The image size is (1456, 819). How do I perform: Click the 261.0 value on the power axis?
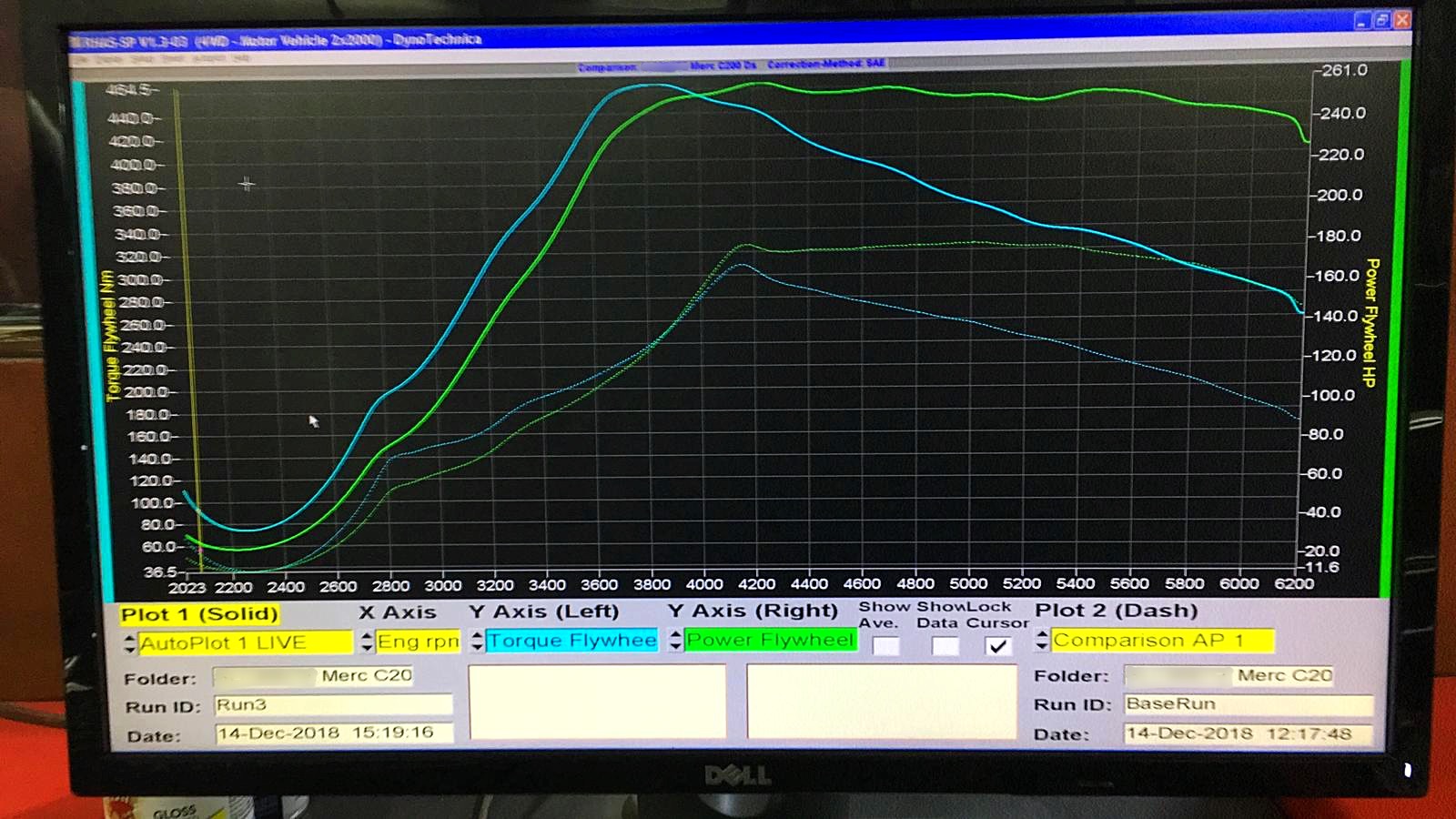point(1343,70)
